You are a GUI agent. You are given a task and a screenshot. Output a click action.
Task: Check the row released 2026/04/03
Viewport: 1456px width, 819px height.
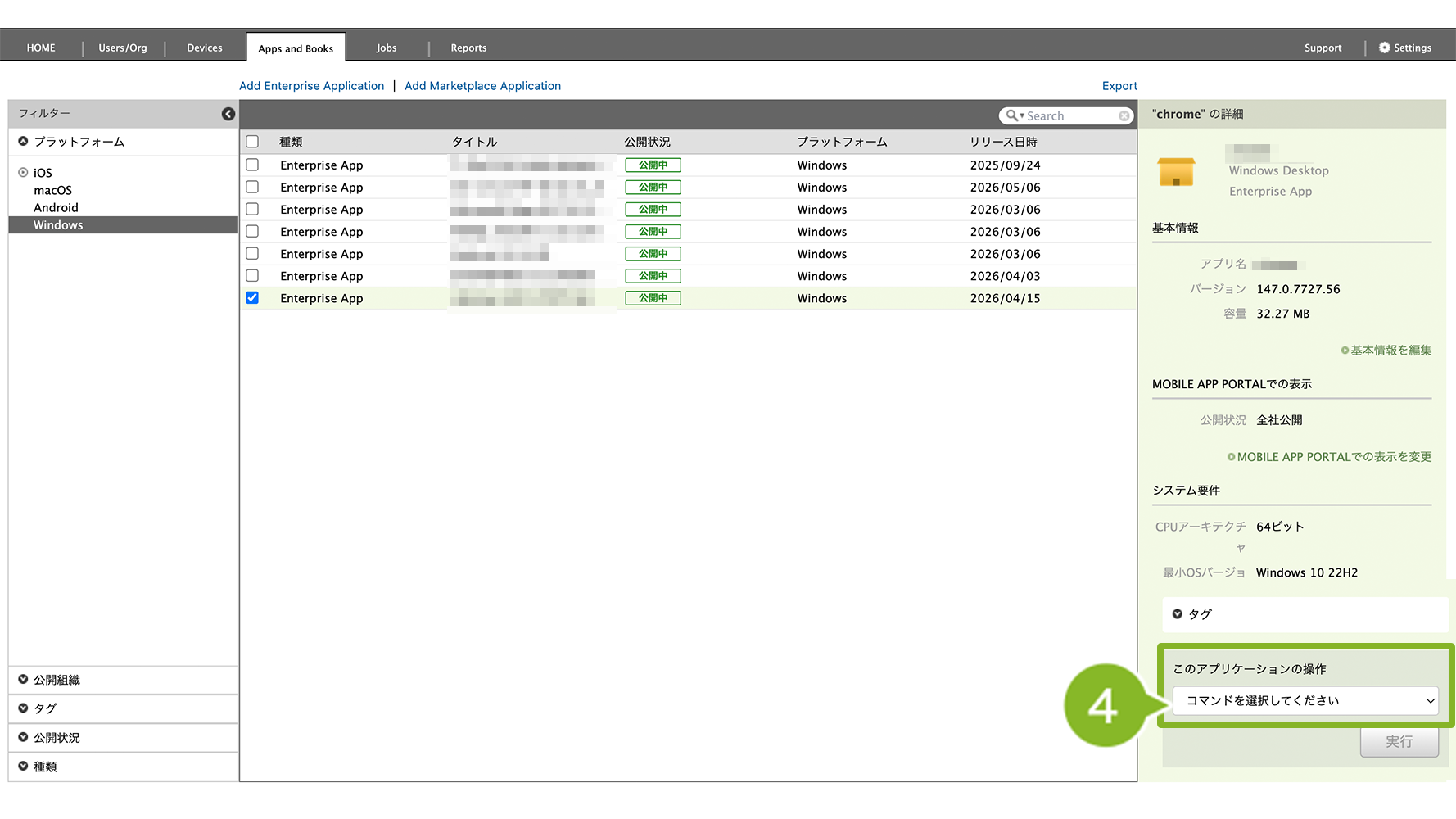(x=252, y=276)
